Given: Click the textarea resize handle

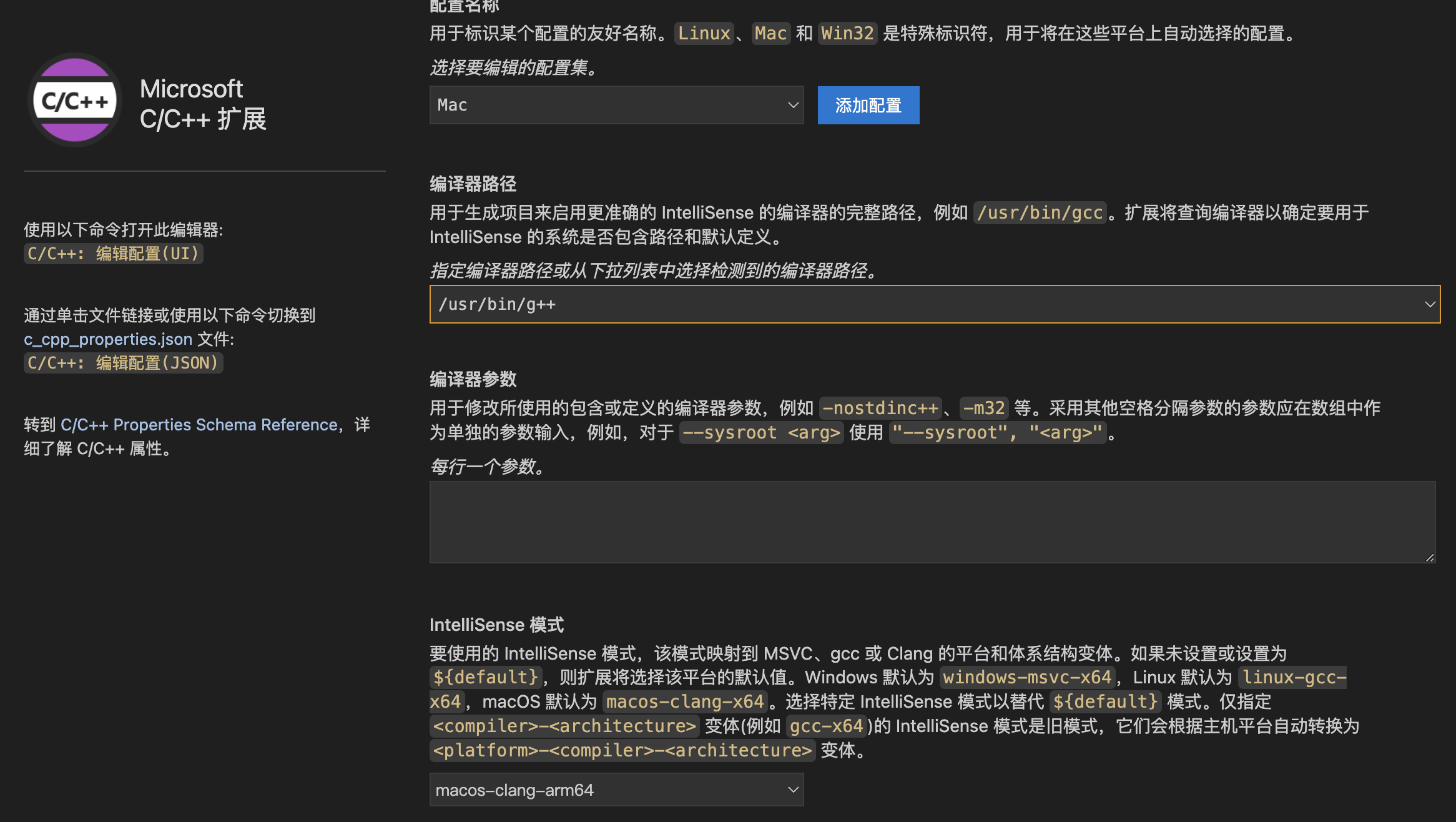Looking at the screenshot, I should click(1430, 558).
